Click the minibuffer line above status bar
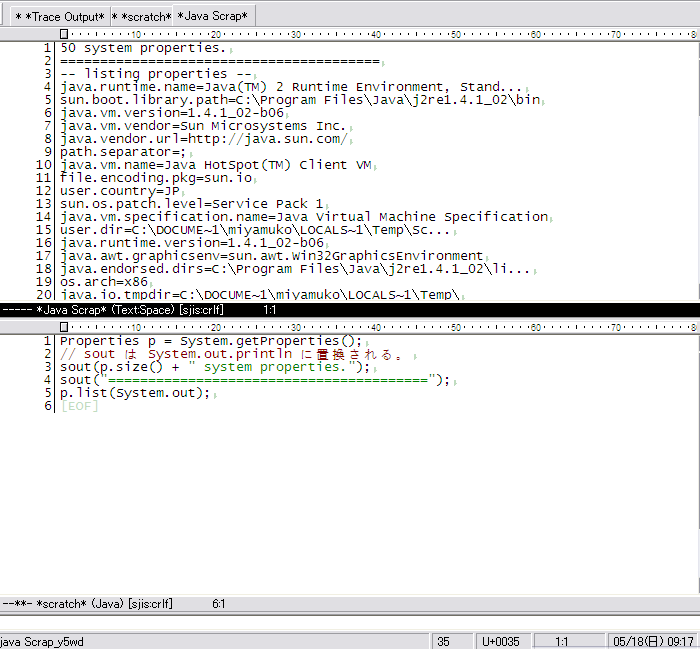 click(350, 623)
